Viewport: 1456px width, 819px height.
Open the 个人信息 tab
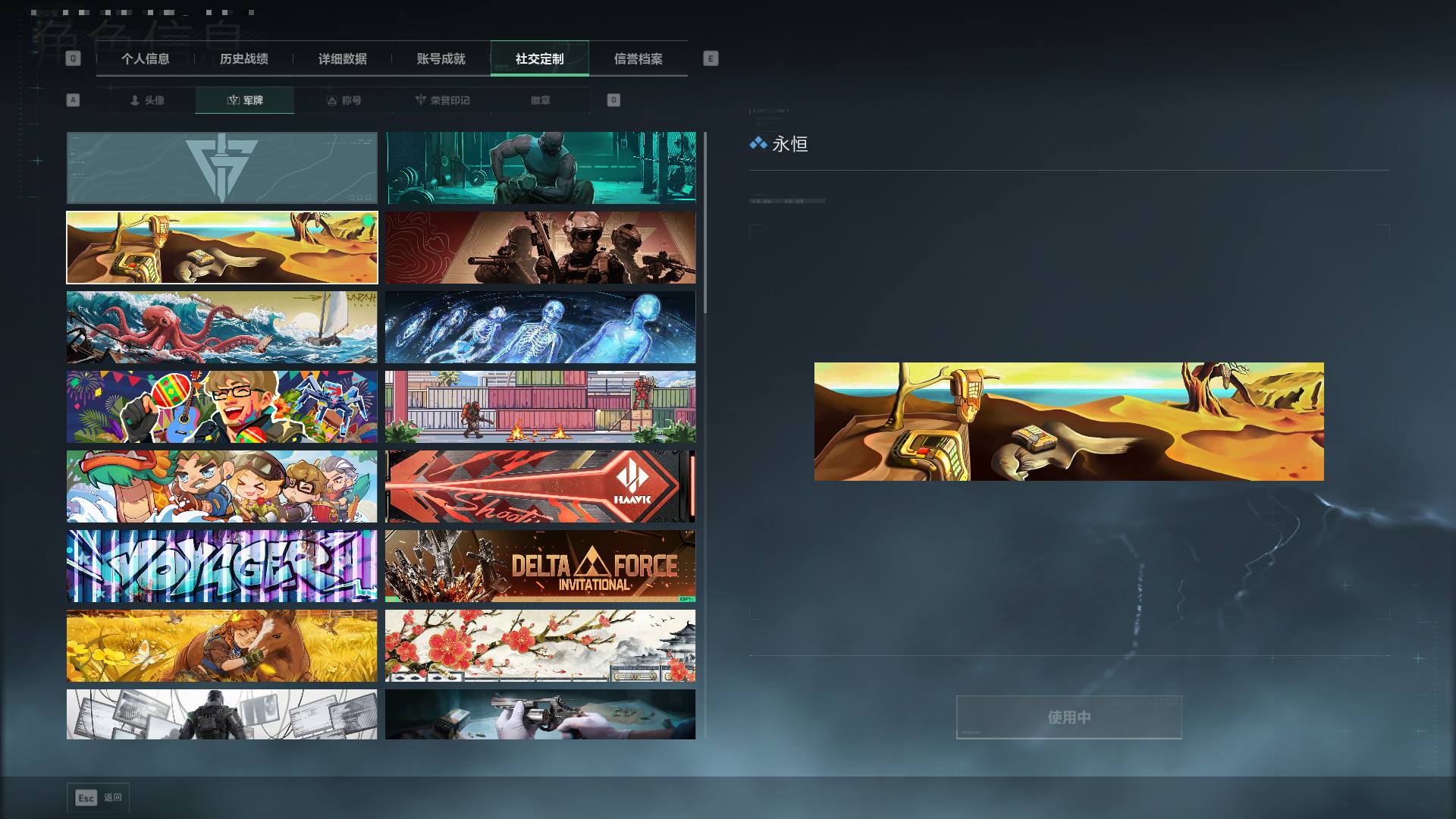(x=146, y=58)
